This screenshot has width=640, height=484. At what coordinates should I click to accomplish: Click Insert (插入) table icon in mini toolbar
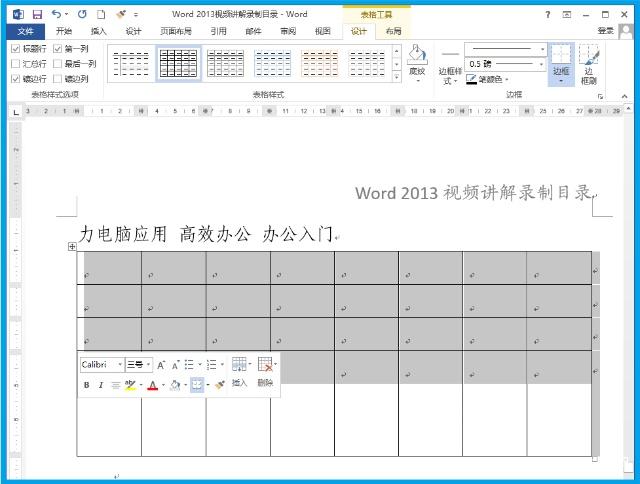point(239,372)
